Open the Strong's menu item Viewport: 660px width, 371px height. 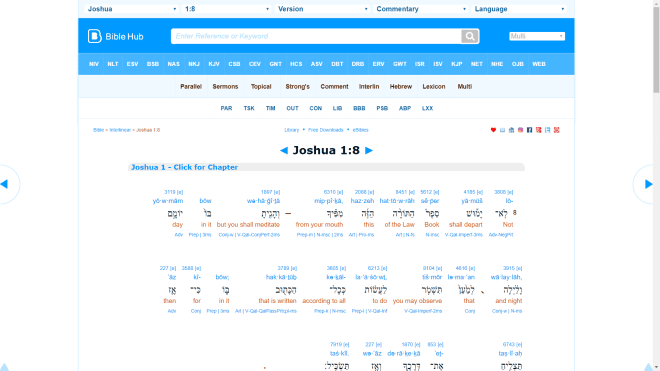[297, 86]
